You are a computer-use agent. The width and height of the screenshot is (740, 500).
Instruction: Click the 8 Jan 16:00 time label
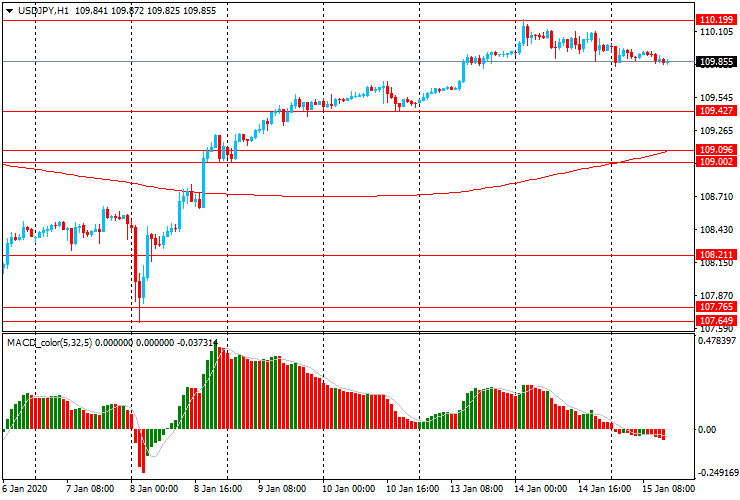[x=218, y=489]
